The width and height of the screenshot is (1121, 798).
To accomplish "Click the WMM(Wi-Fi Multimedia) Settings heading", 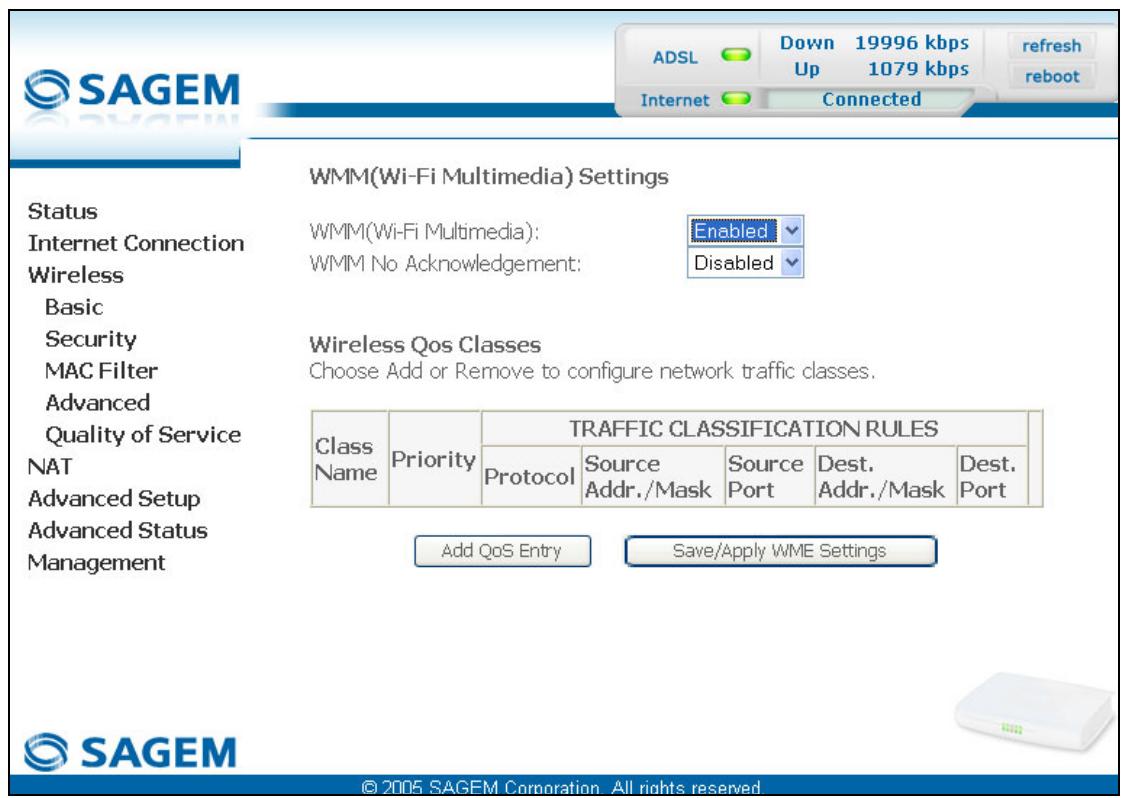I will coord(488,177).
